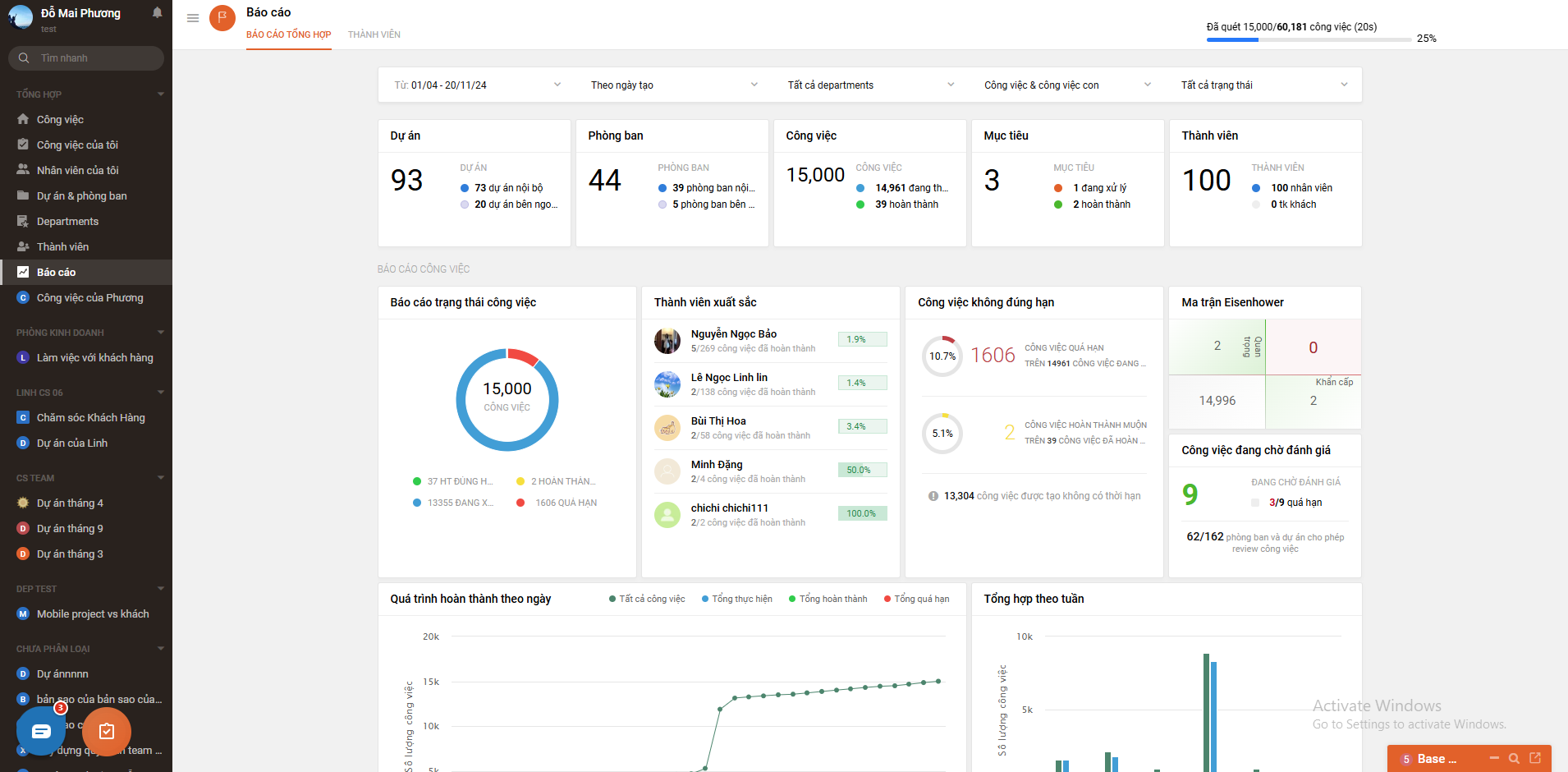Switch to BÁO CÁO TỔNG HỢP tab
Screen dimensions: 1568x772
click(x=289, y=34)
